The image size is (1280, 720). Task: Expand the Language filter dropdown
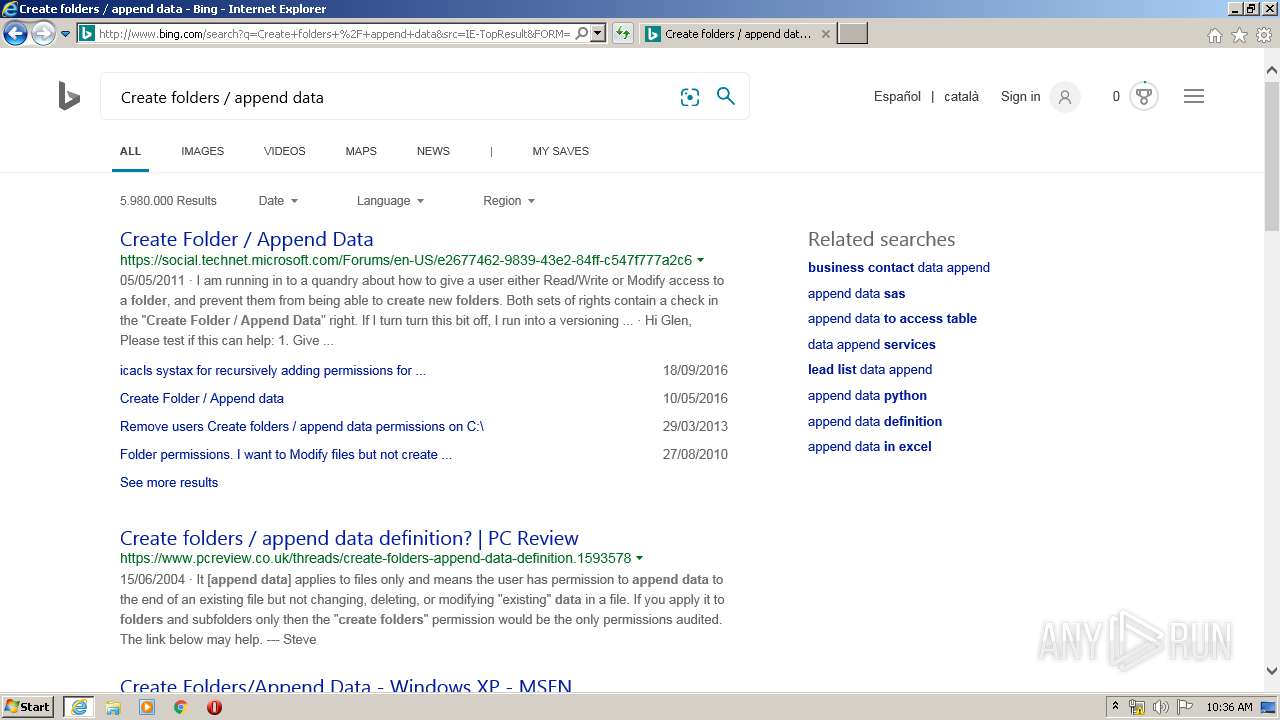tap(390, 201)
